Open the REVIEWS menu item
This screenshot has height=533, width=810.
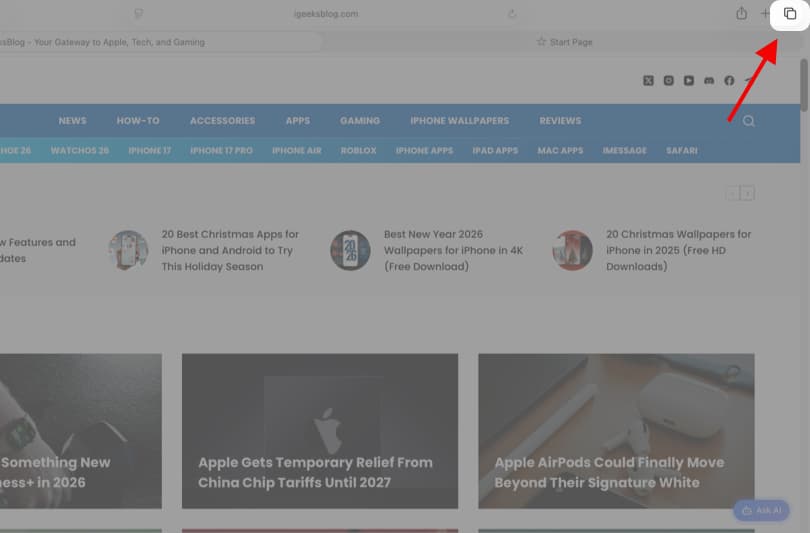tap(560, 121)
